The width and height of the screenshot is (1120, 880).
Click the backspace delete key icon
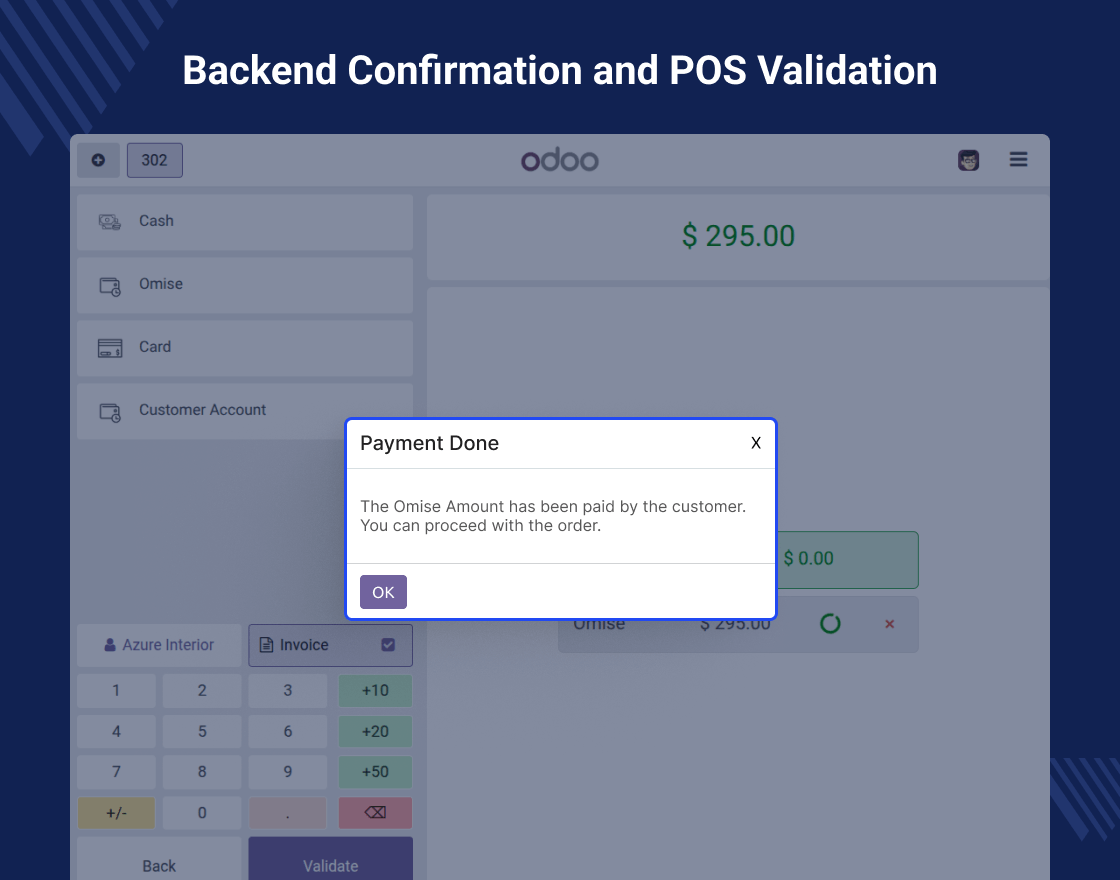[x=375, y=812]
